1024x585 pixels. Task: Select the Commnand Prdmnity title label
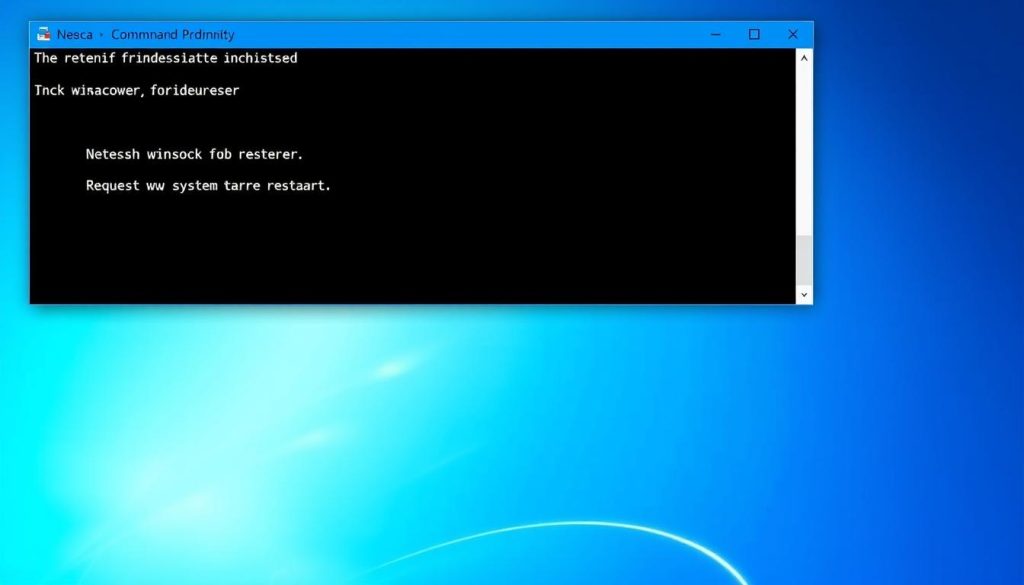[174, 33]
